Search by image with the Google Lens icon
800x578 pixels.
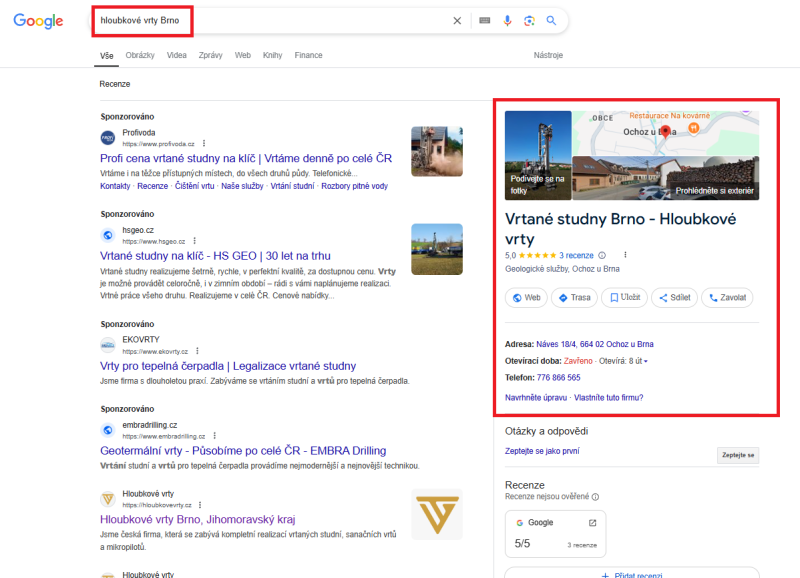point(529,20)
